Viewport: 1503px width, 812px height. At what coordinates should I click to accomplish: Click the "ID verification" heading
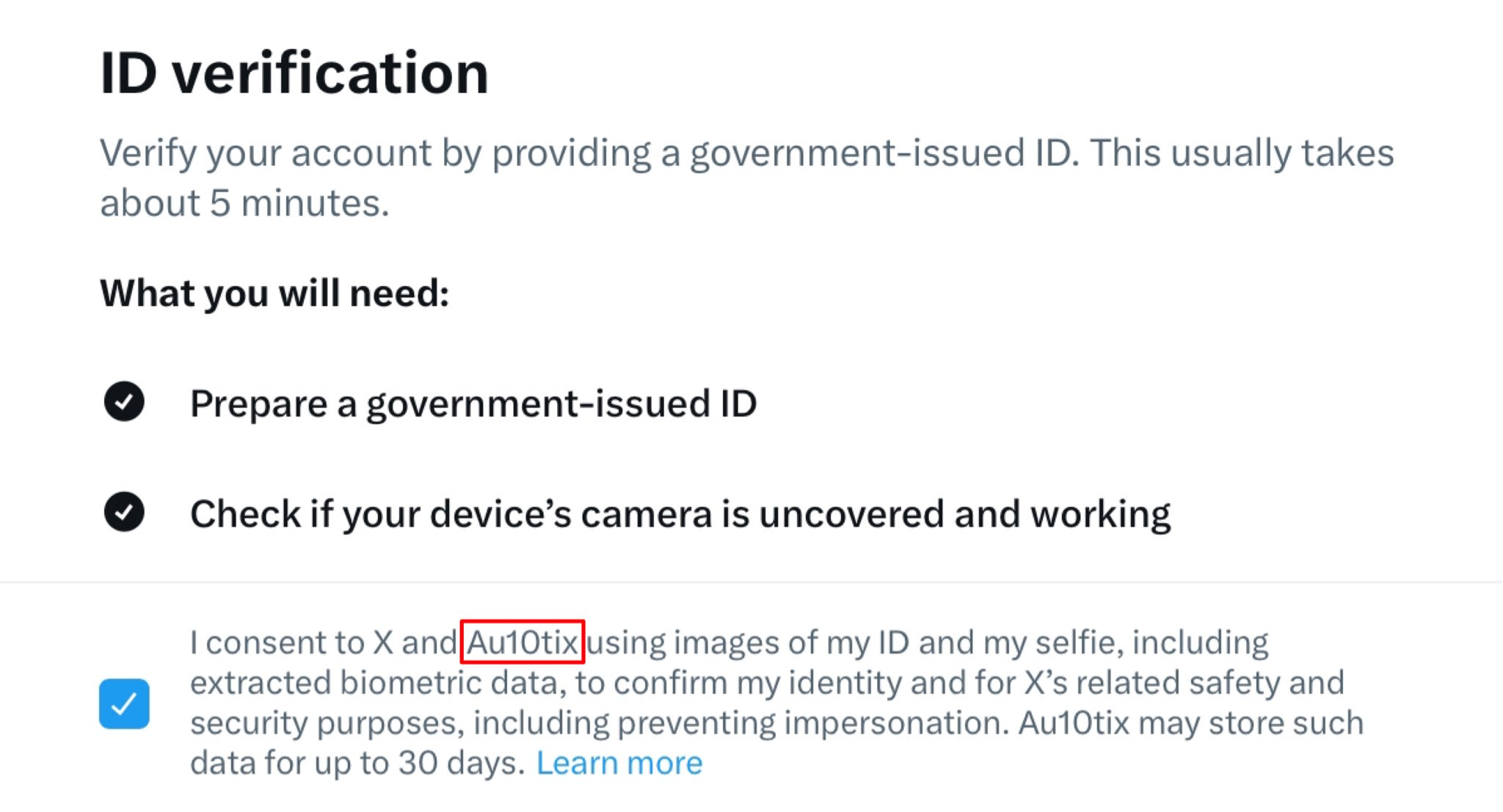click(x=294, y=73)
